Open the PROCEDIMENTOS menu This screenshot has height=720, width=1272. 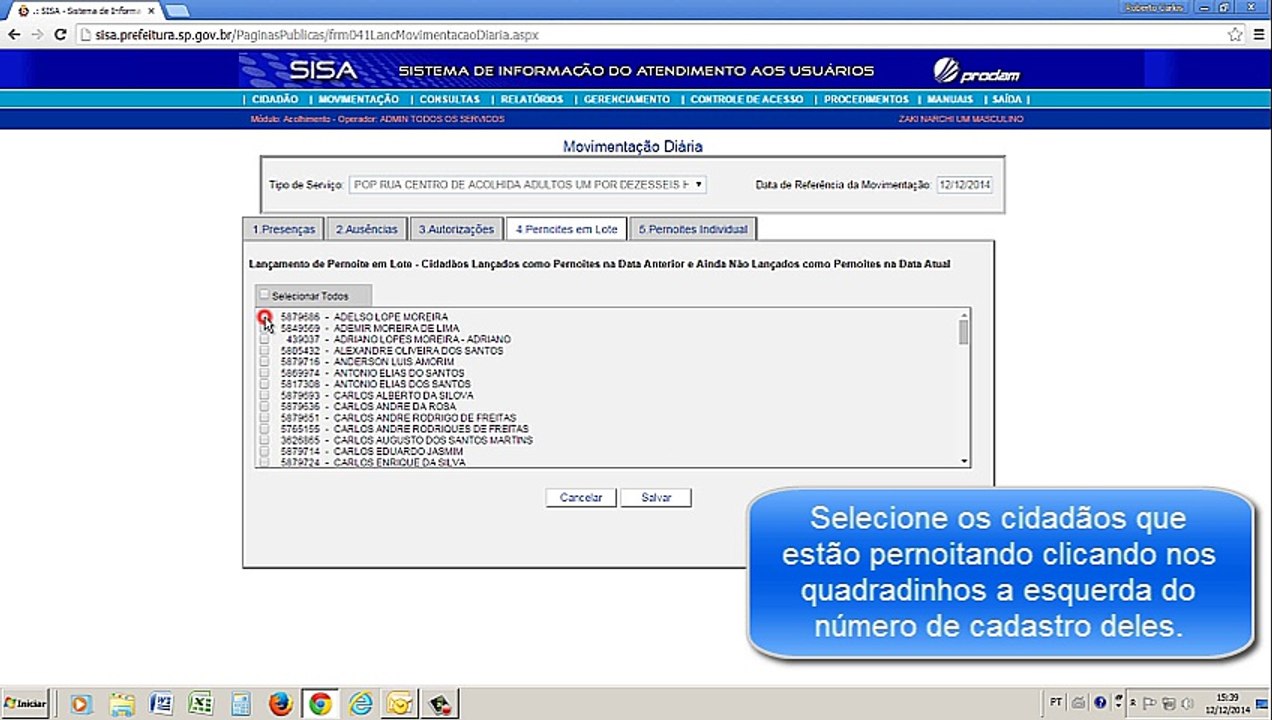866,99
